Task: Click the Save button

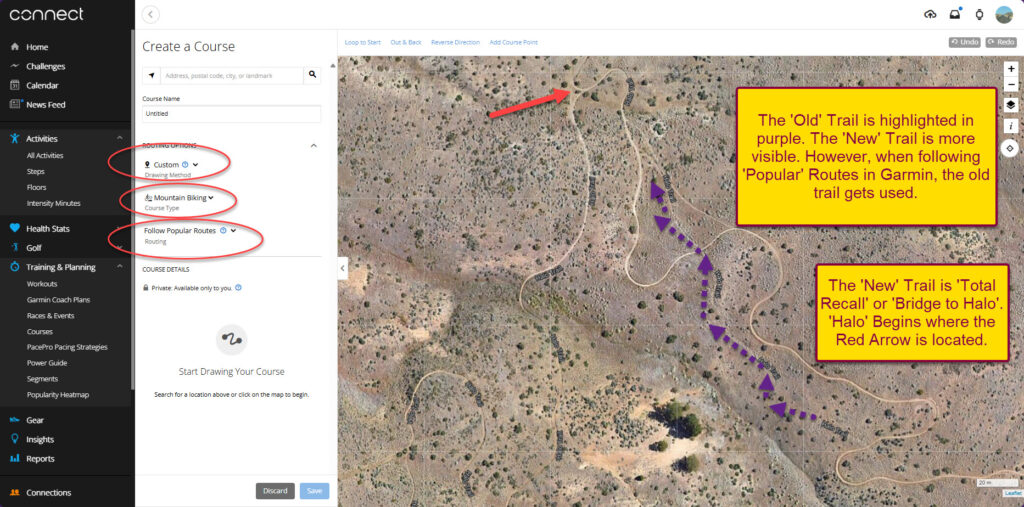Action: 314,491
